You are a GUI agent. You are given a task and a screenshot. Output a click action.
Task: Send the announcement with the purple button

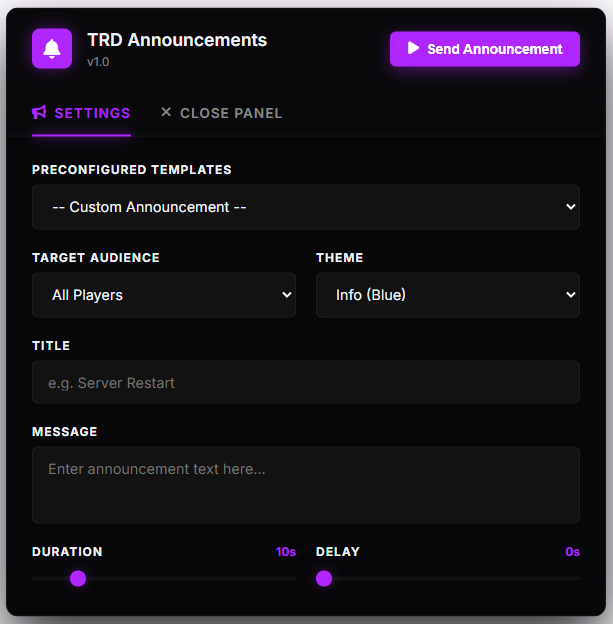484,49
